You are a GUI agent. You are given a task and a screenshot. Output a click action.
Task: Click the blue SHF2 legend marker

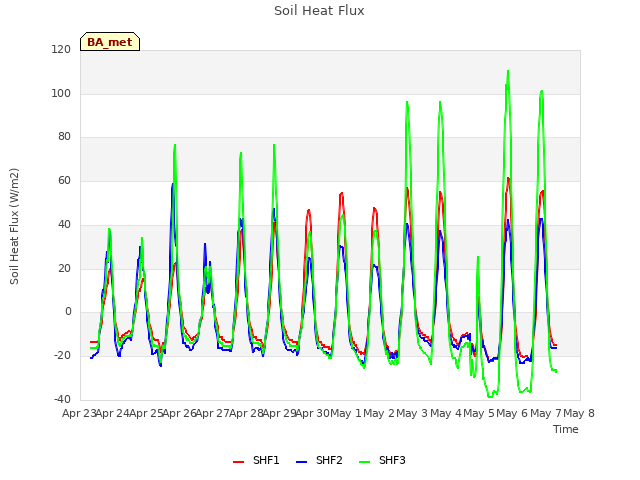[x=301, y=462]
